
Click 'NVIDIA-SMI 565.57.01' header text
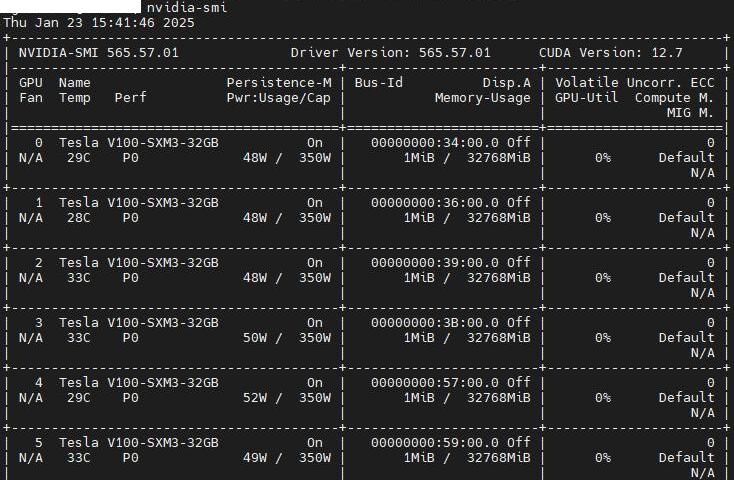pyautogui.click(x=99, y=52)
